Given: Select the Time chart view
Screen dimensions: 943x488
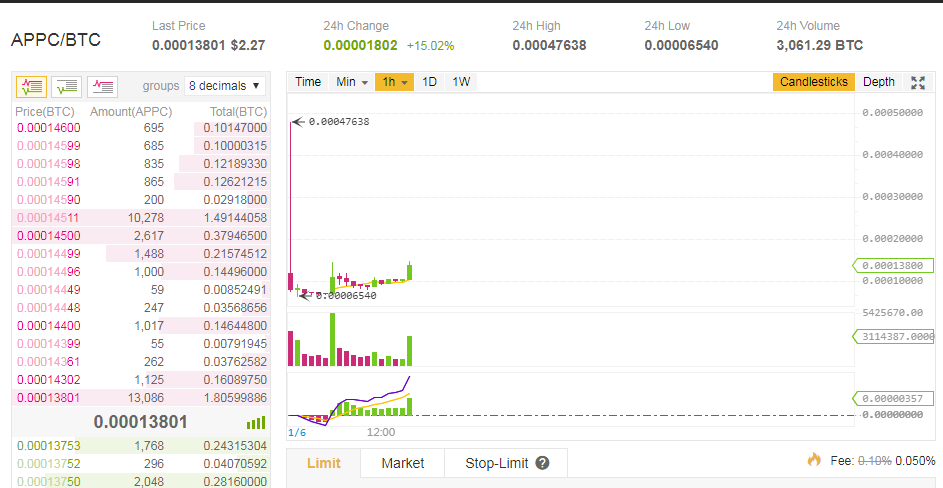Looking at the screenshot, I should point(308,82).
